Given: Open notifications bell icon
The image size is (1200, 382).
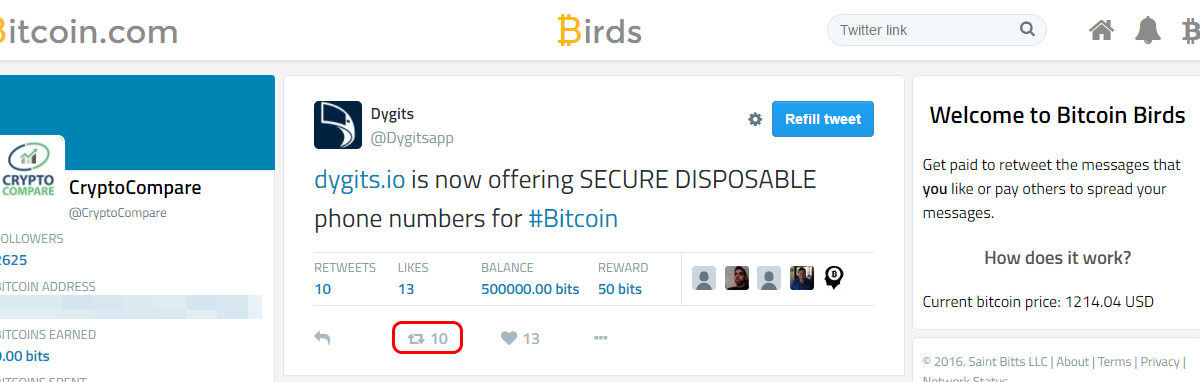Looking at the screenshot, I should click(1147, 30).
